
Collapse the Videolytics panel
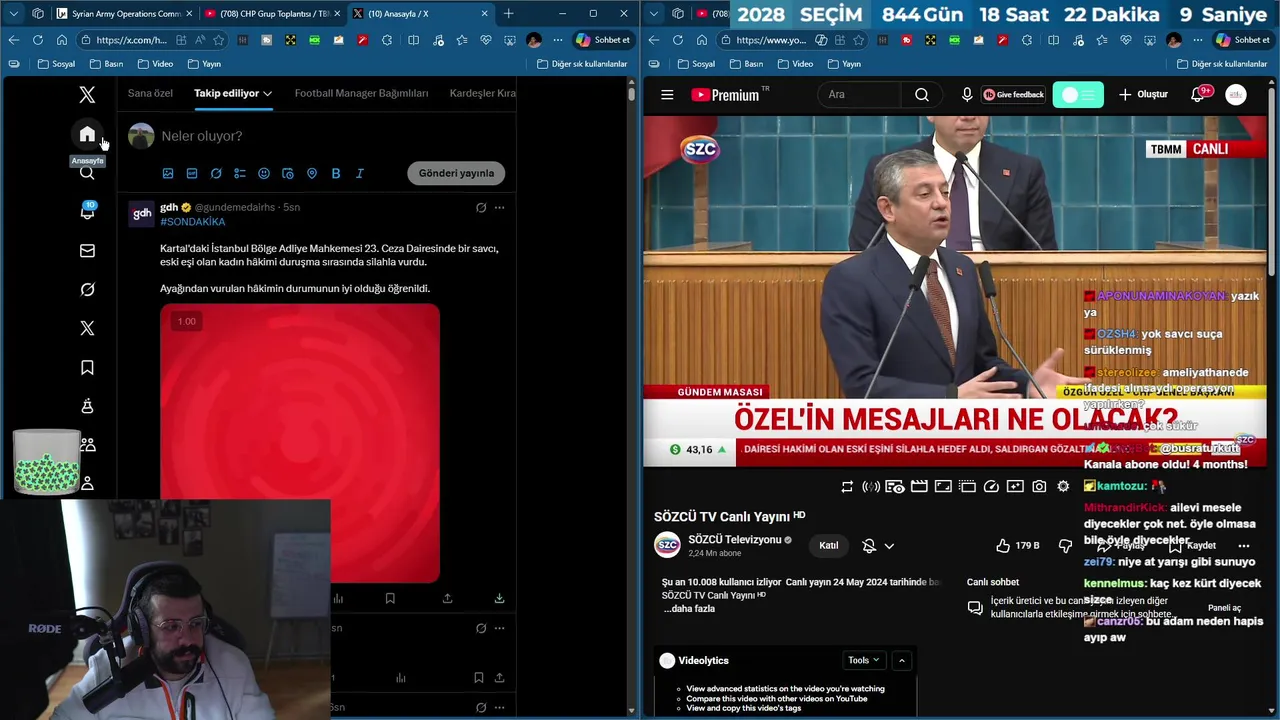(x=902, y=660)
